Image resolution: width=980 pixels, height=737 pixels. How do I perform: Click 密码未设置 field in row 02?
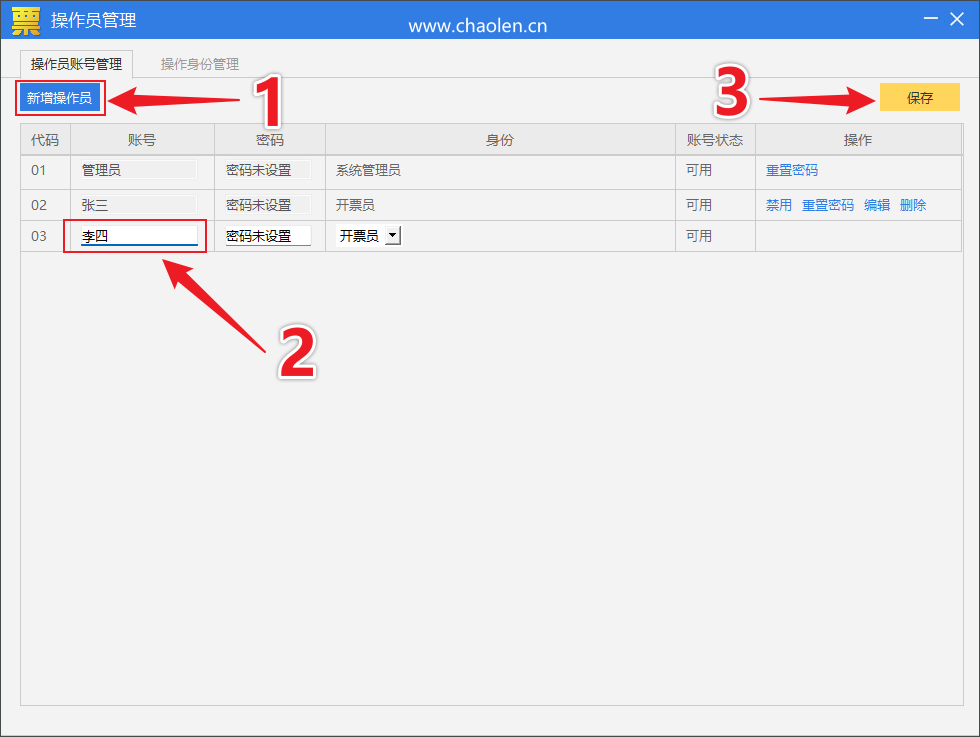coord(268,205)
